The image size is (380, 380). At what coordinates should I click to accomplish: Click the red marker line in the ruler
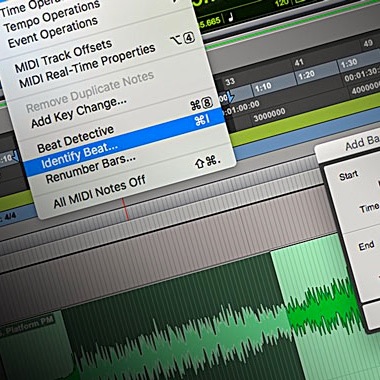pyautogui.click(x=125, y=209)
